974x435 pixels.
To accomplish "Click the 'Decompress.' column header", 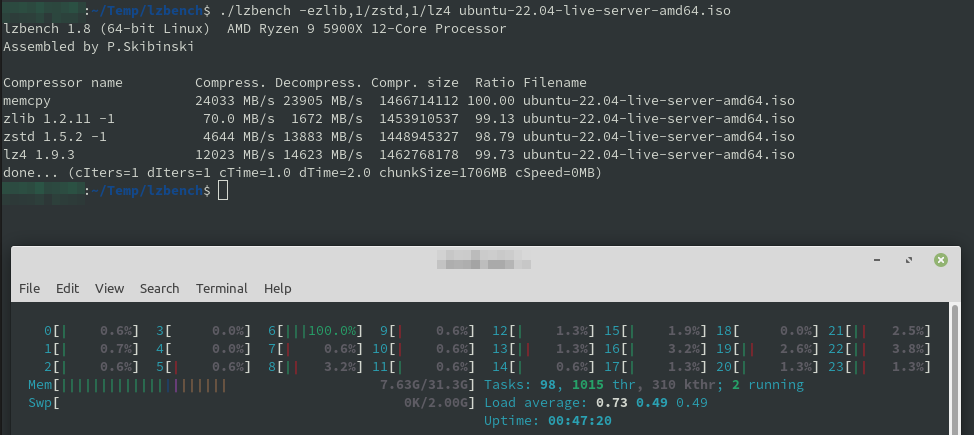I will (x=318, y=83).
